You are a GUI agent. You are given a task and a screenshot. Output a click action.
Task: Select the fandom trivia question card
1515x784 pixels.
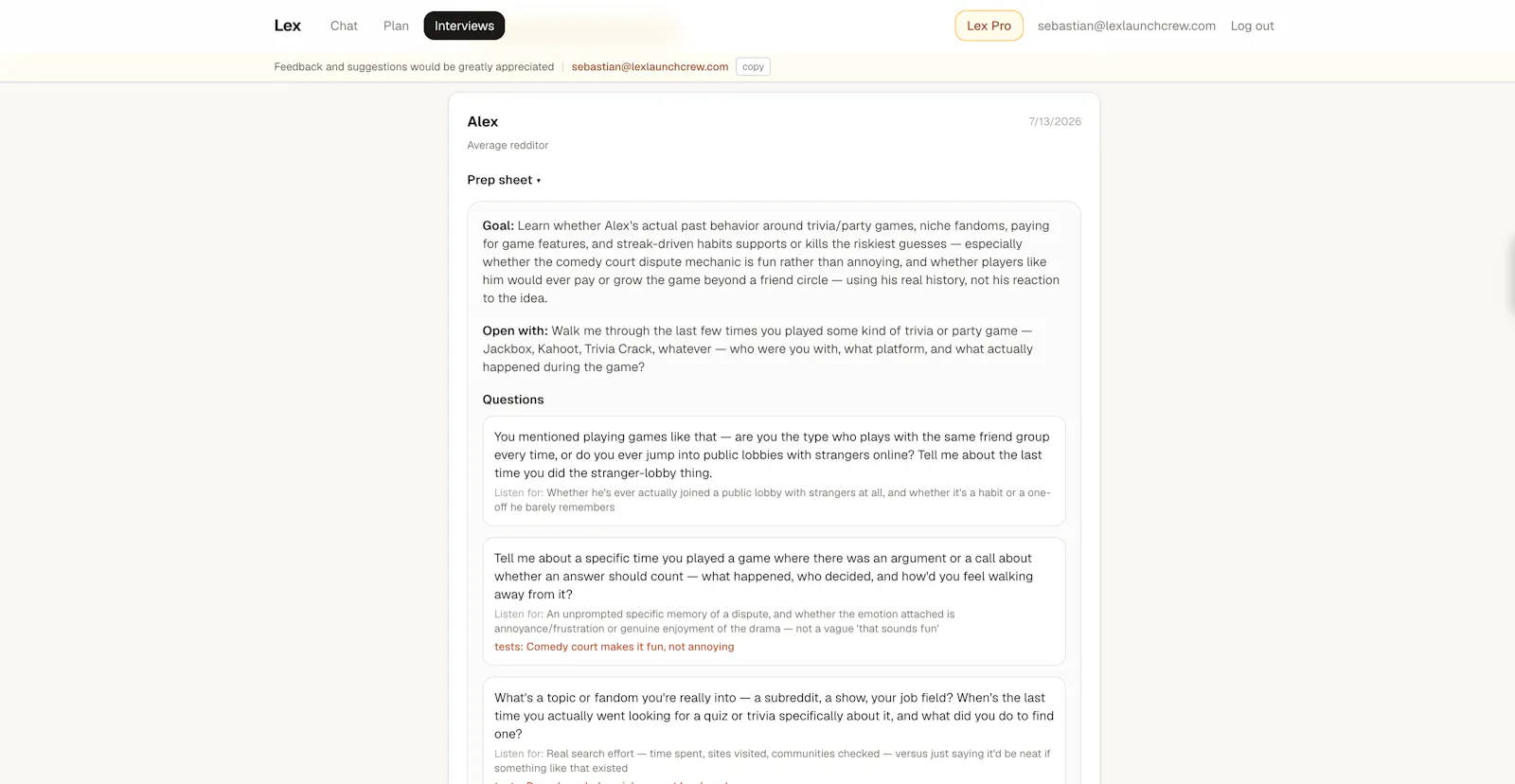[x=774, y=730]
